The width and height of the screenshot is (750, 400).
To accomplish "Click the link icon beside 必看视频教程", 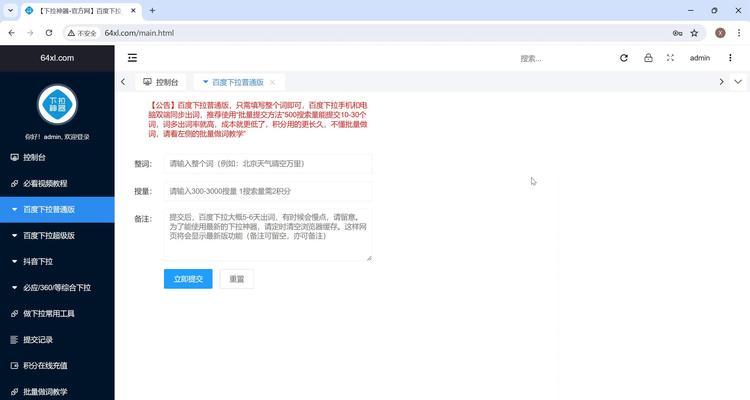I will tap(14, 183).
